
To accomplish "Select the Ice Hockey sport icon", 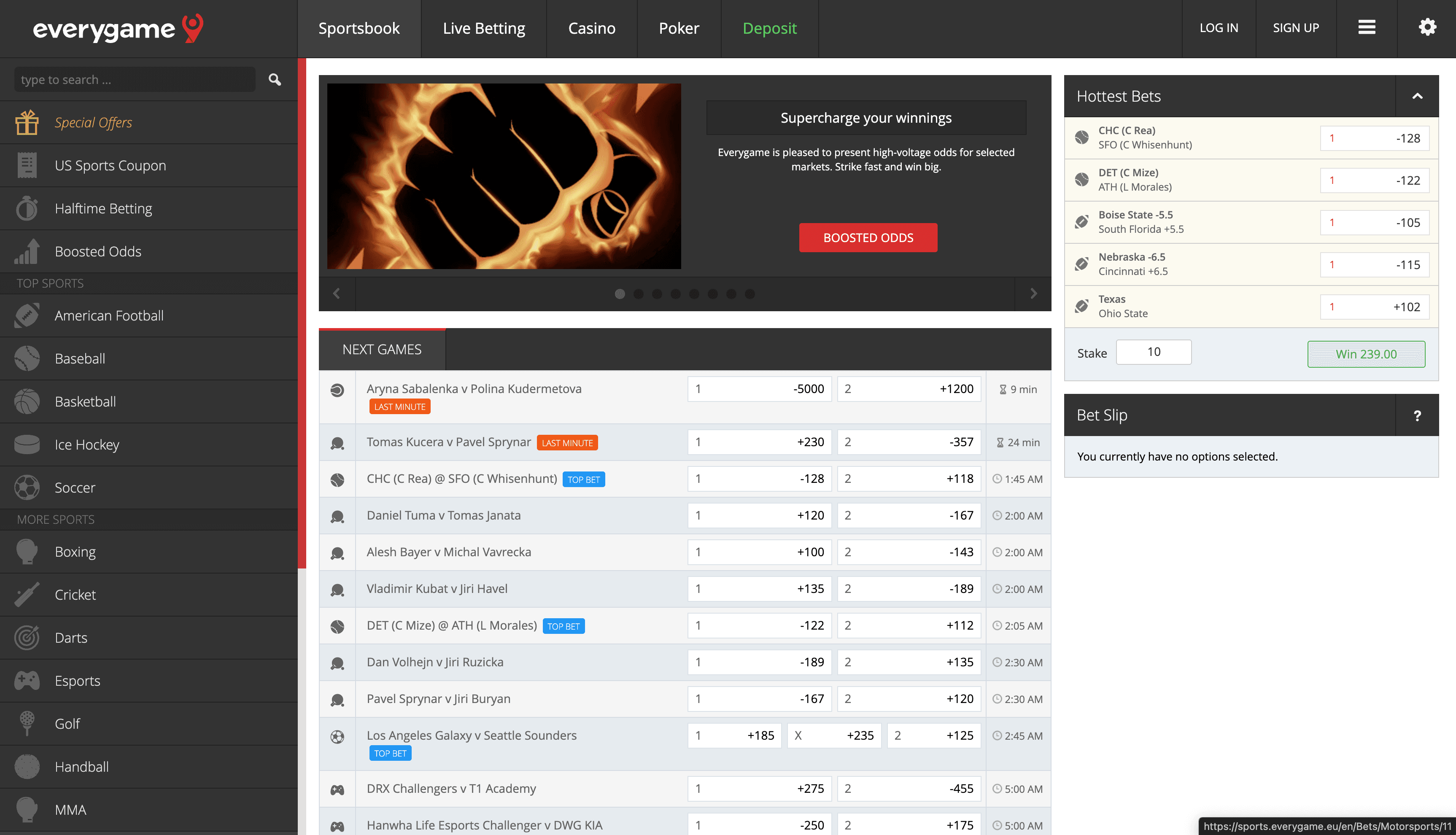I will (27, 444).
